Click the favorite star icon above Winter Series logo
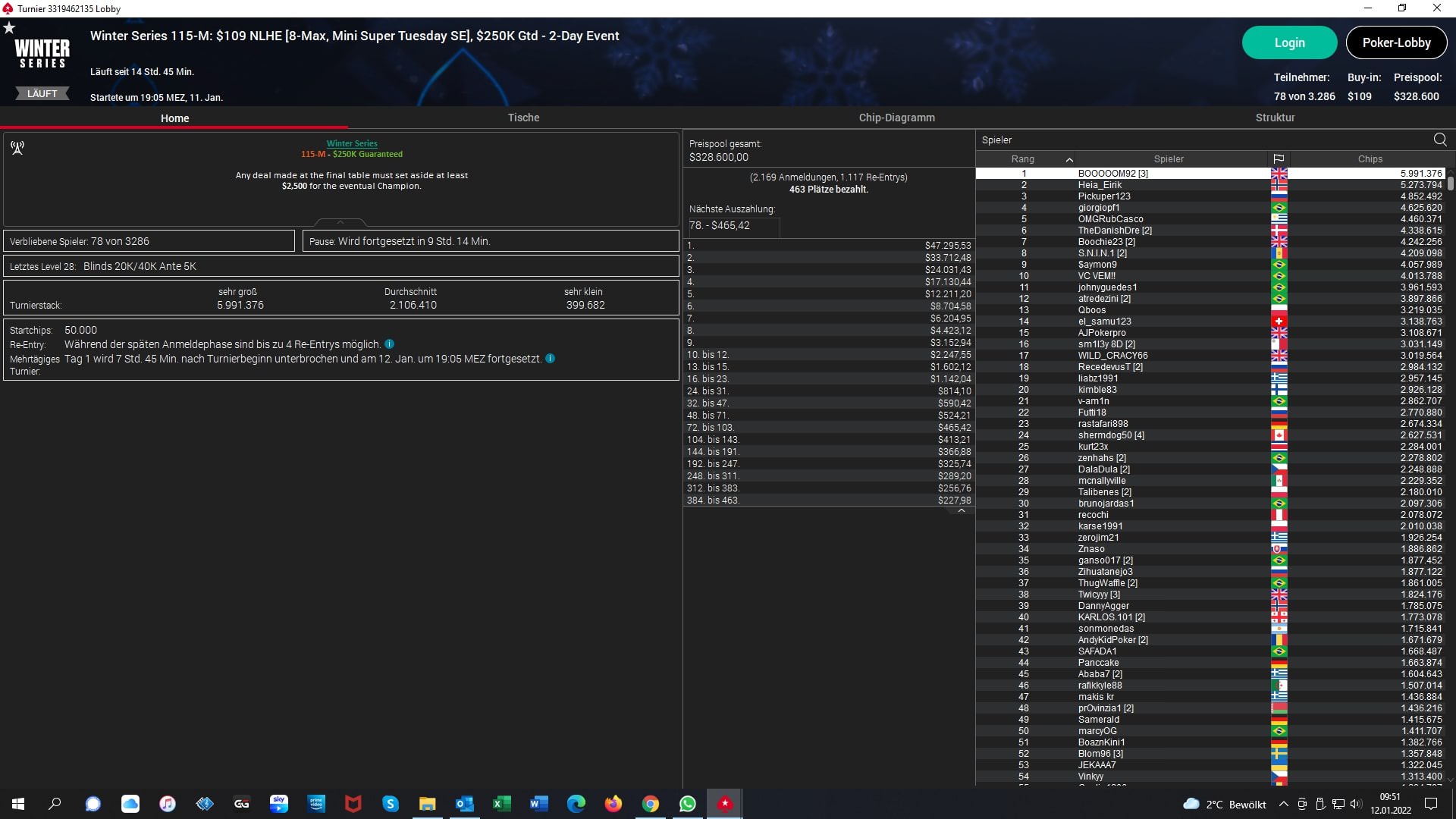 (9, 28)
